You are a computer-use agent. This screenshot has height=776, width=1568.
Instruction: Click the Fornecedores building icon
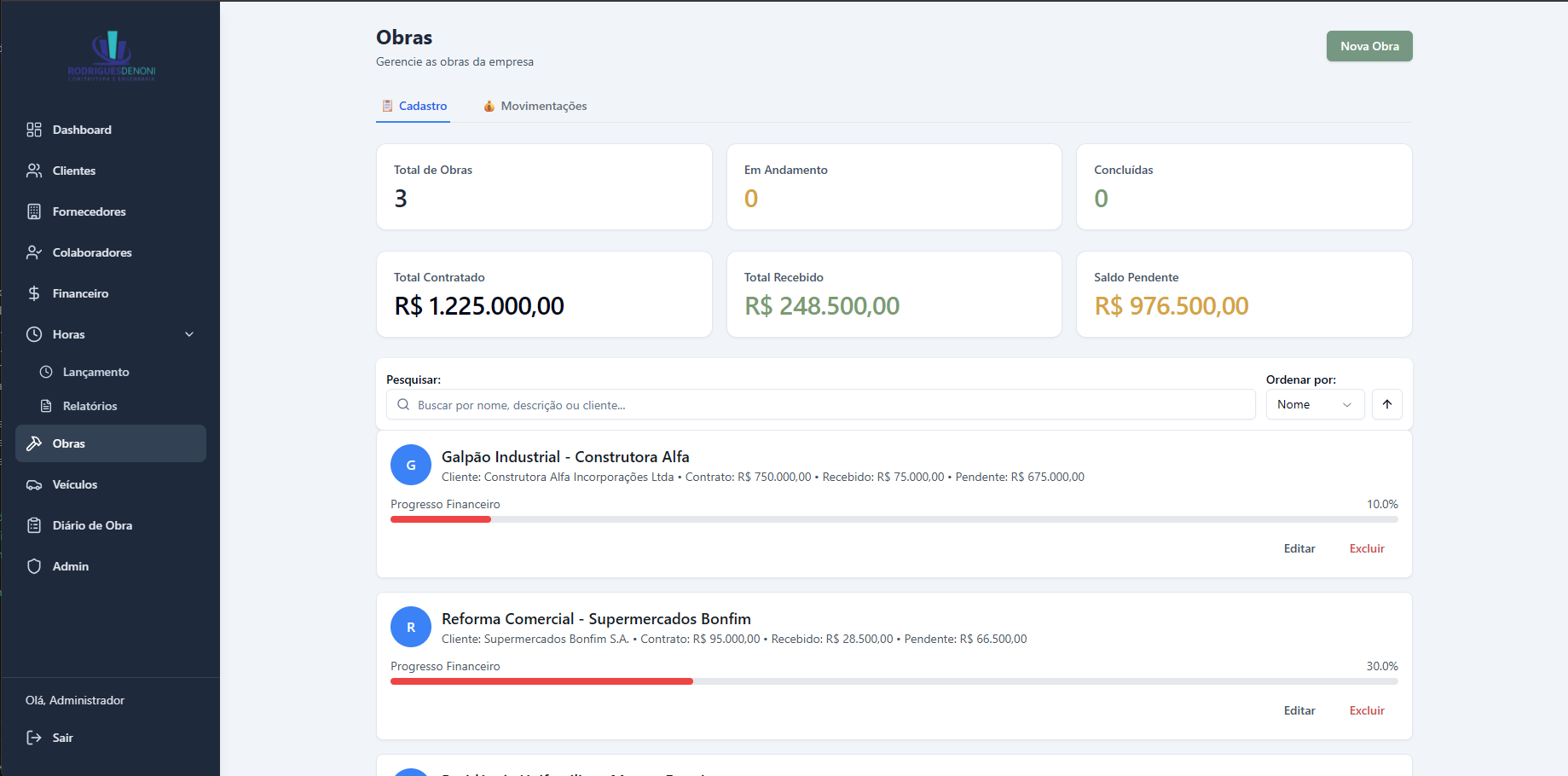[34, 211]
